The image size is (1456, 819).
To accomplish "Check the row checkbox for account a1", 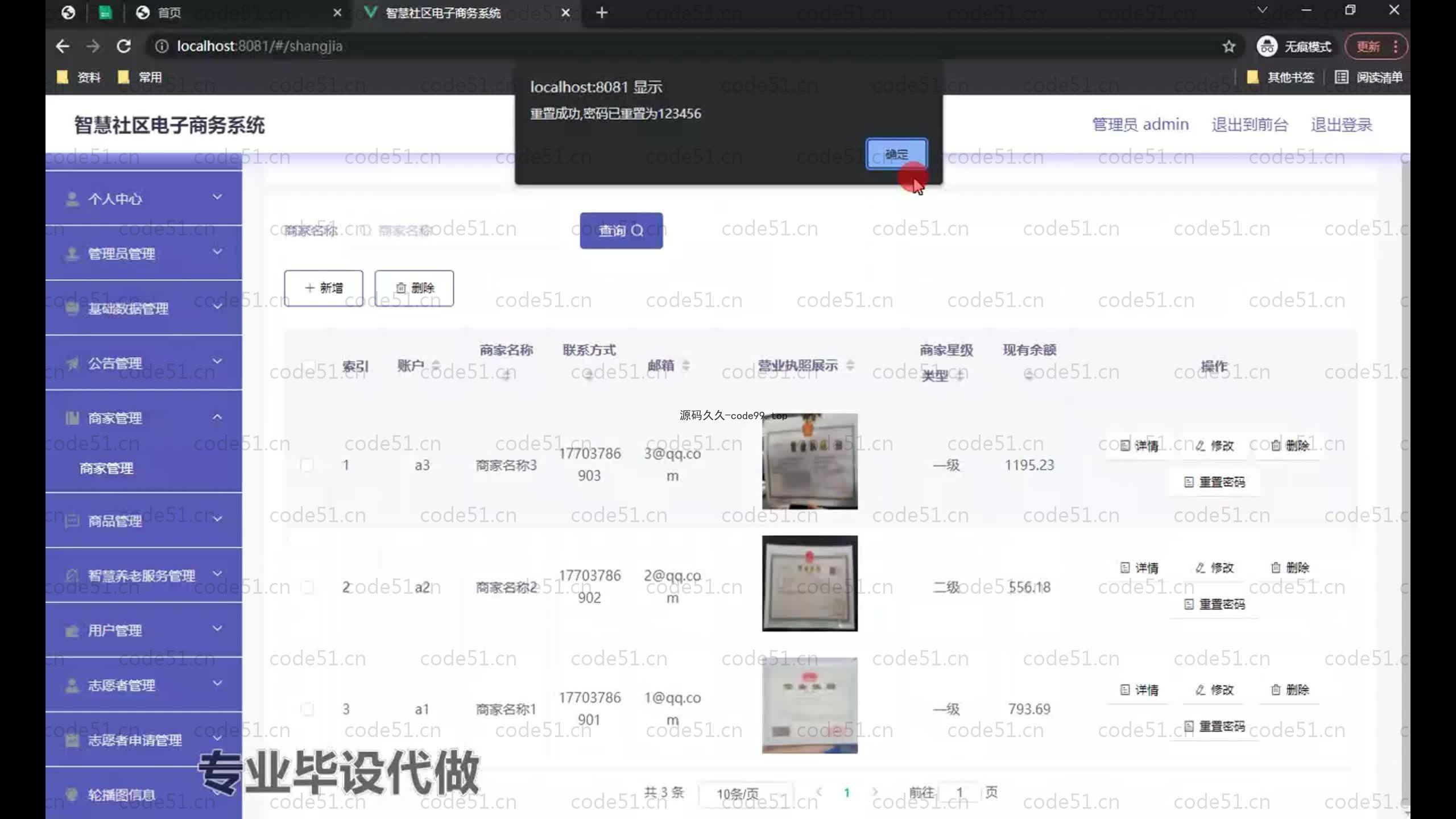I will (x=307, y=709).
